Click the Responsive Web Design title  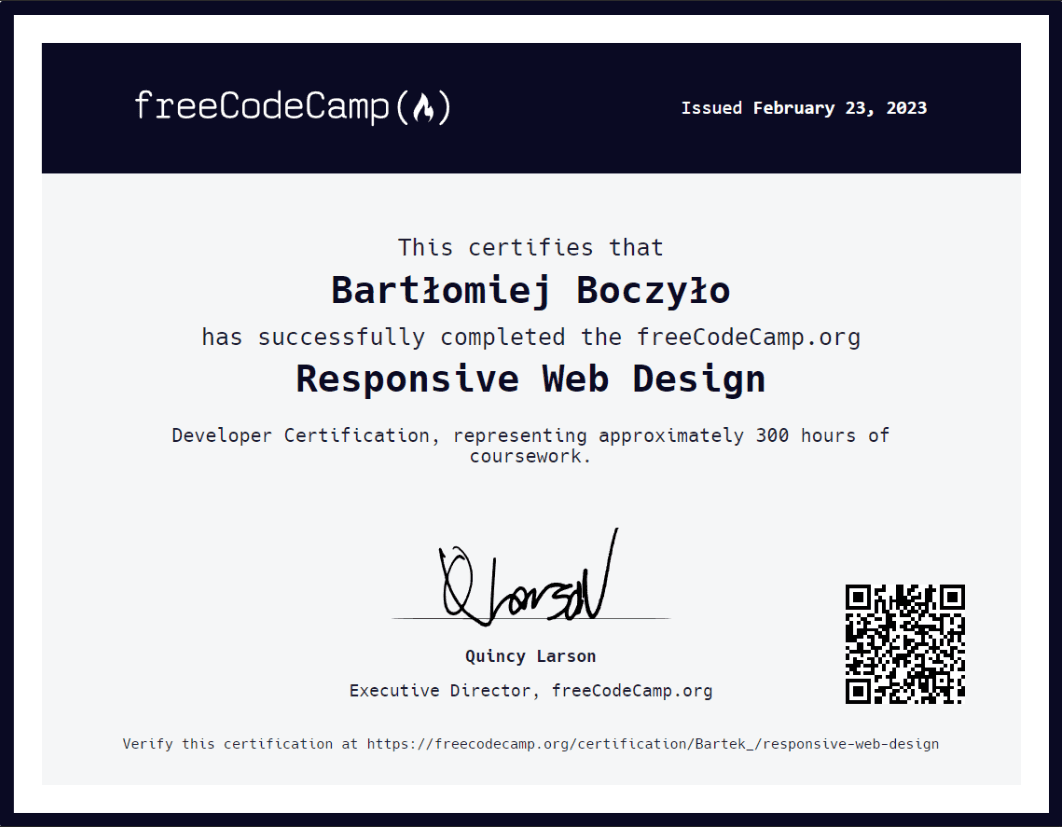(x=530, y=378)
